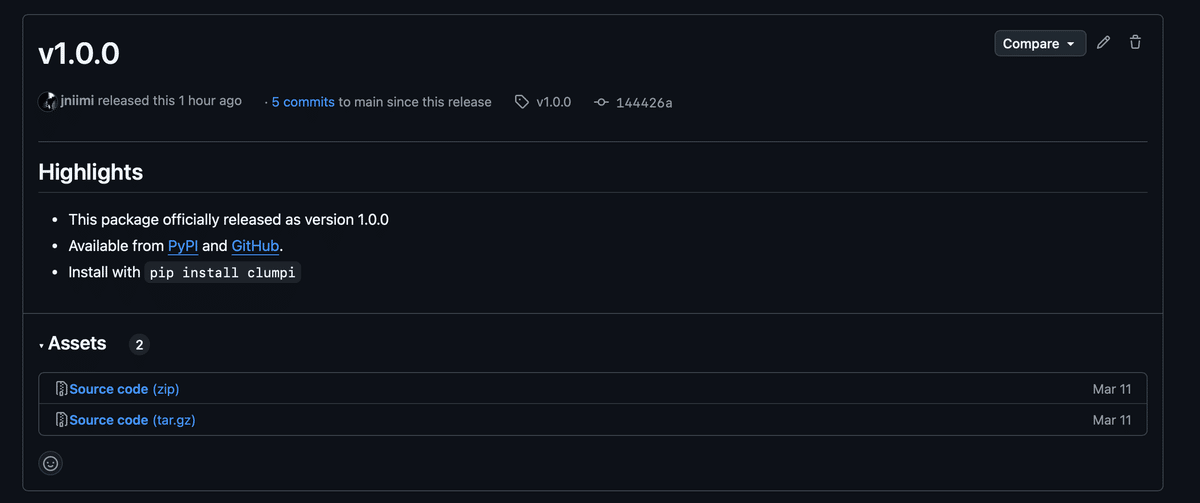Click the pip install clumpi code snippet
This screenshot has width=1200, height=503.
coord(222,273)
